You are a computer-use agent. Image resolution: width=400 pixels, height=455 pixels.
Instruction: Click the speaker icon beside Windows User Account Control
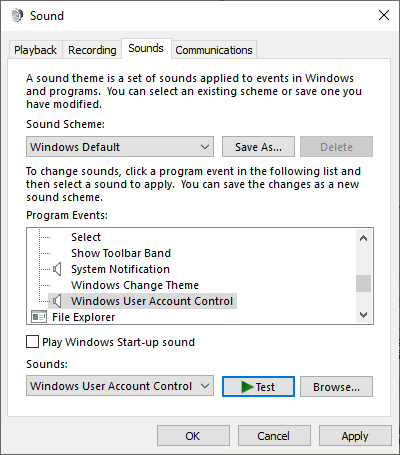(x=57, y=301)
